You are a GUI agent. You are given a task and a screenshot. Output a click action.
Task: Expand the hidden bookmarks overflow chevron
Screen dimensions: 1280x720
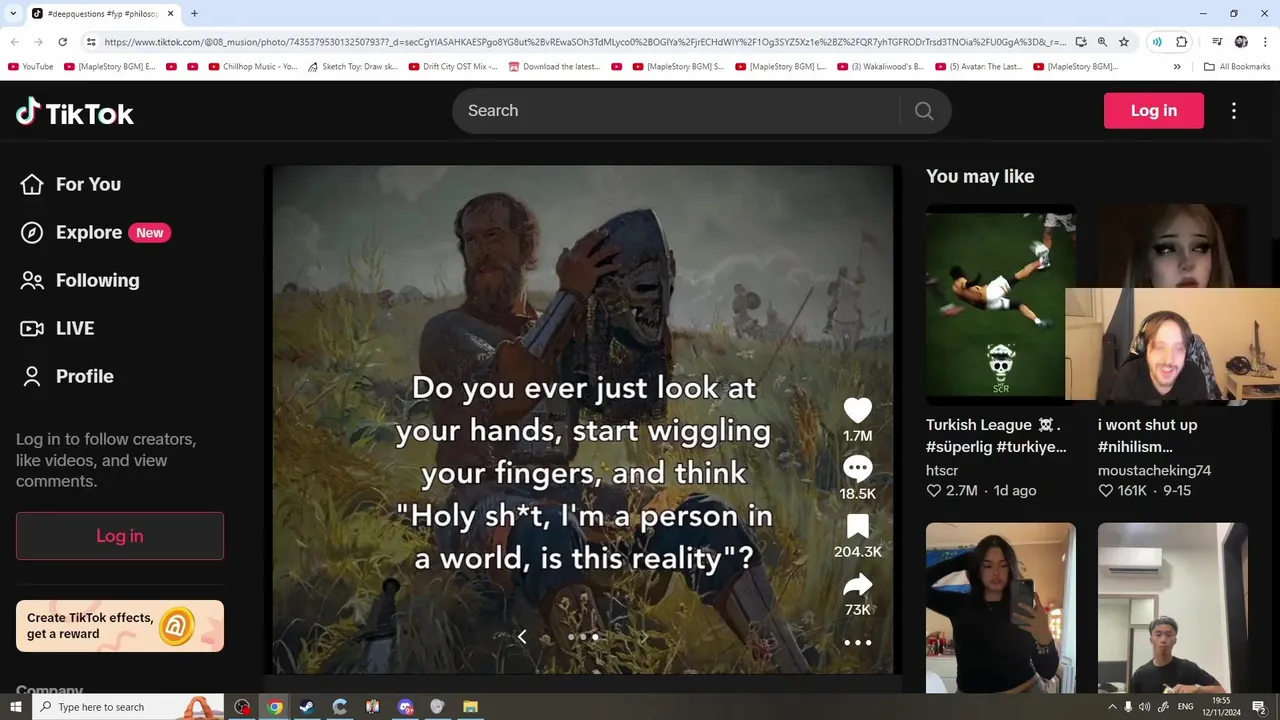(1177, 67)
